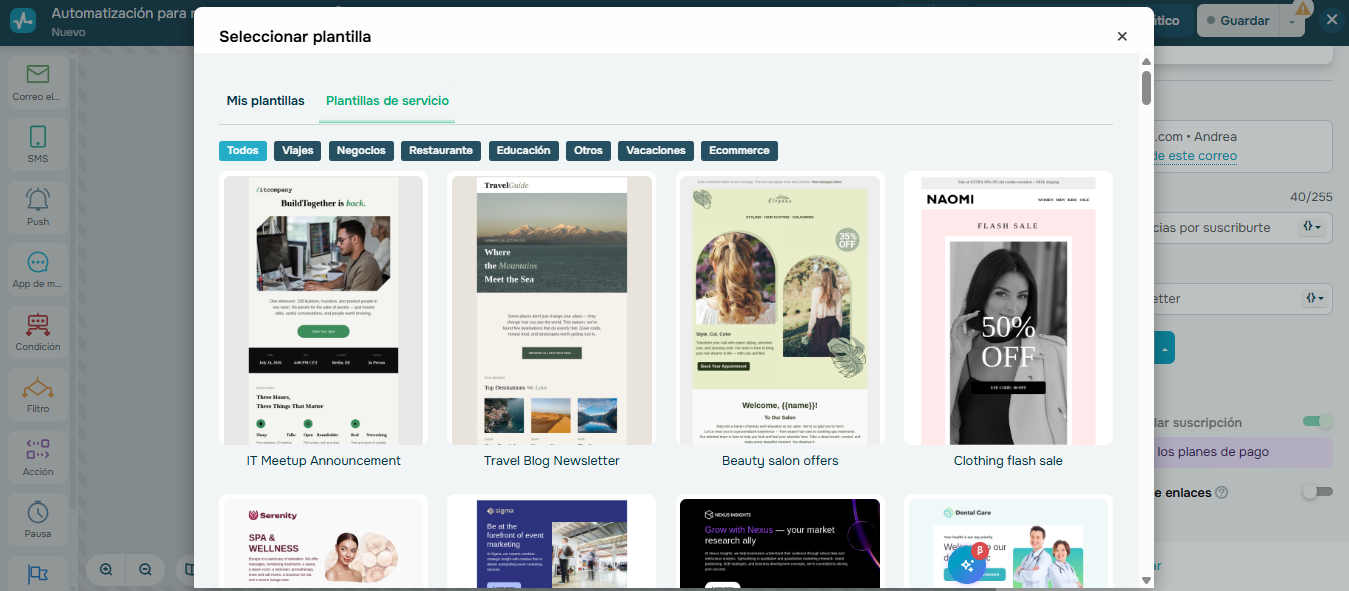The width and height of the screenshot is (1349, 591).
Task: Filter templates by Vacaciones
Action: coord(656,151)
